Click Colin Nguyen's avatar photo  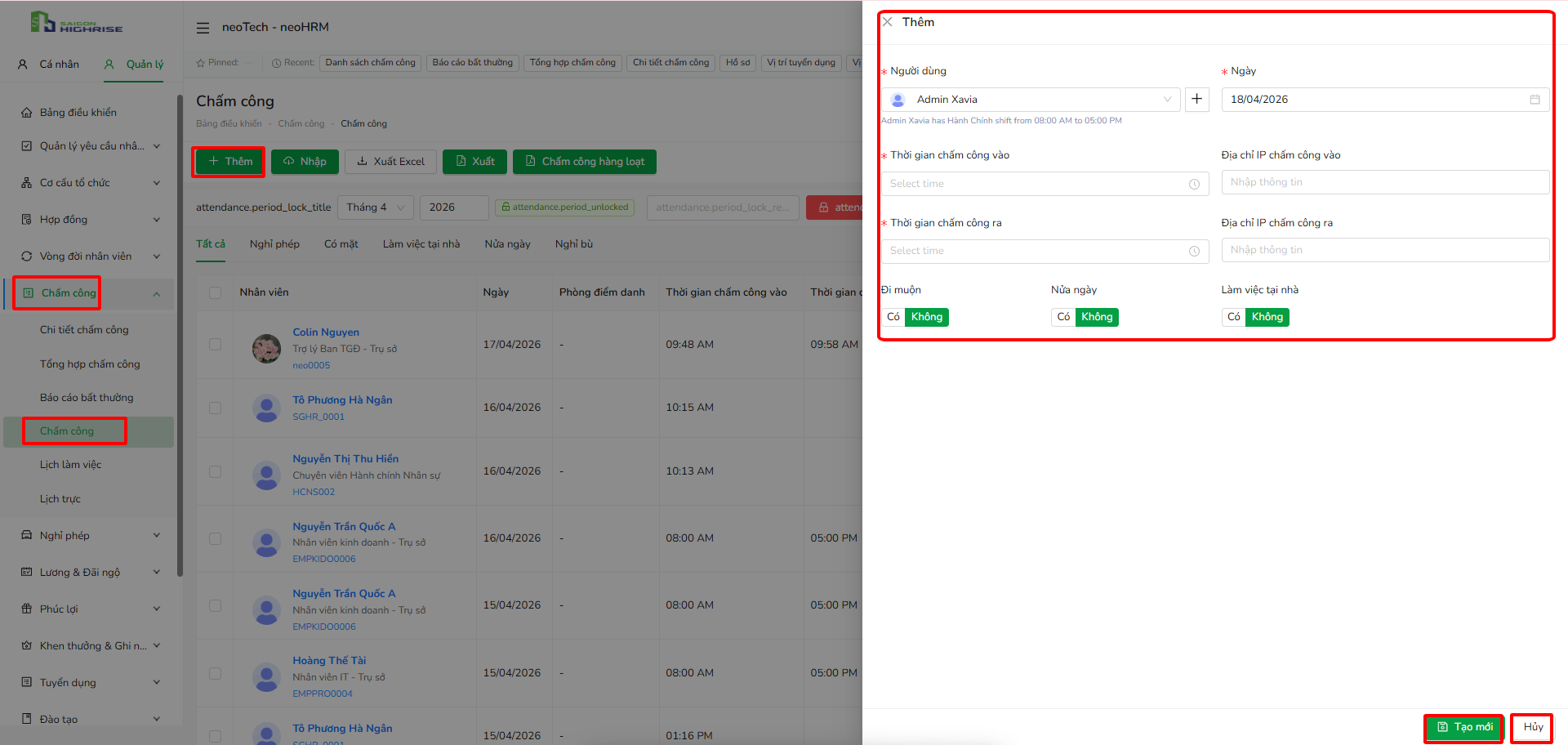click(x=266, y=349)
